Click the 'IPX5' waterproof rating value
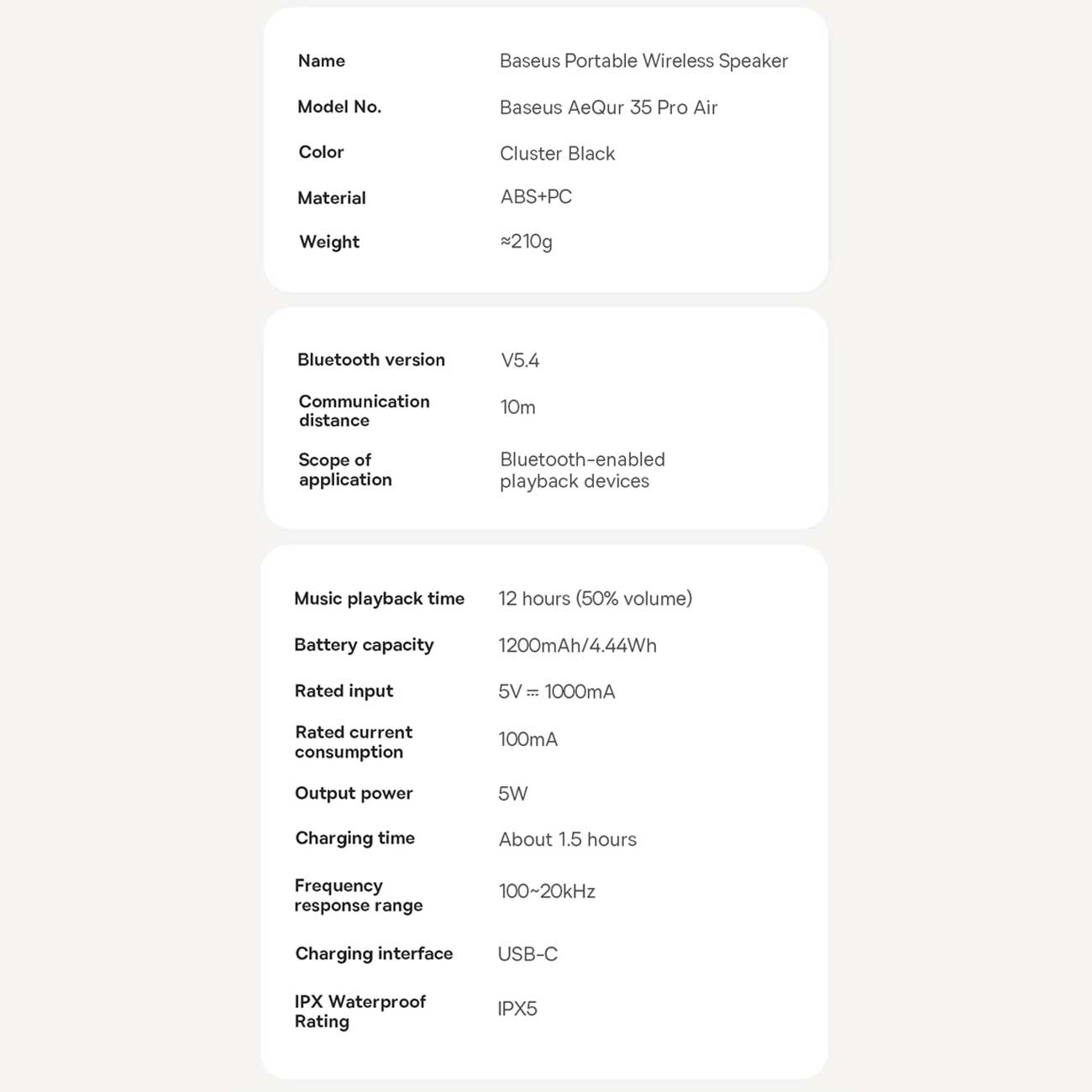The height and width of the screenshot is (1092, 1092). 517,1009
